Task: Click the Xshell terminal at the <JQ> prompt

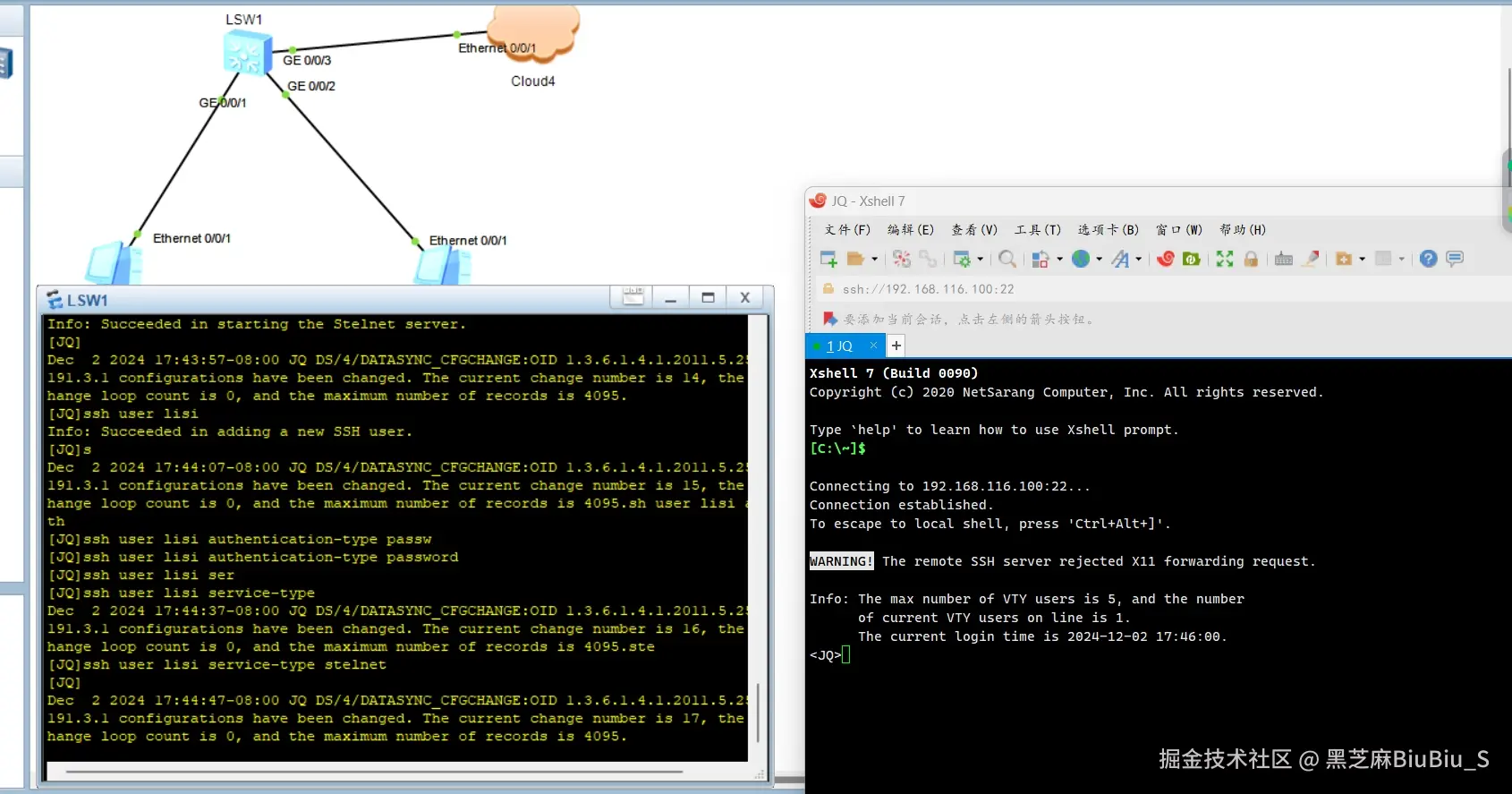Action: [845, 655]
